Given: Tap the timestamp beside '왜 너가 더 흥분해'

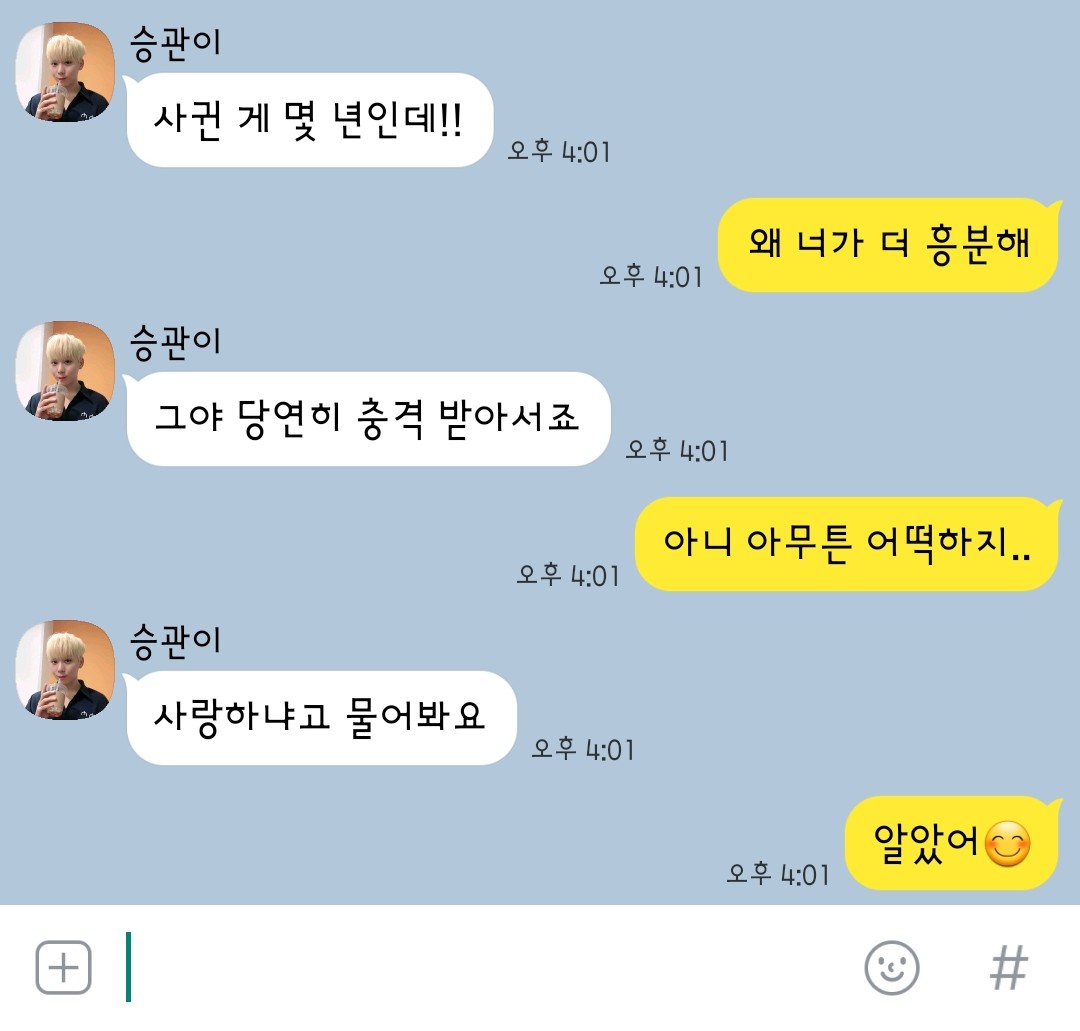Looking at the screenshot, I should [651, 276].
